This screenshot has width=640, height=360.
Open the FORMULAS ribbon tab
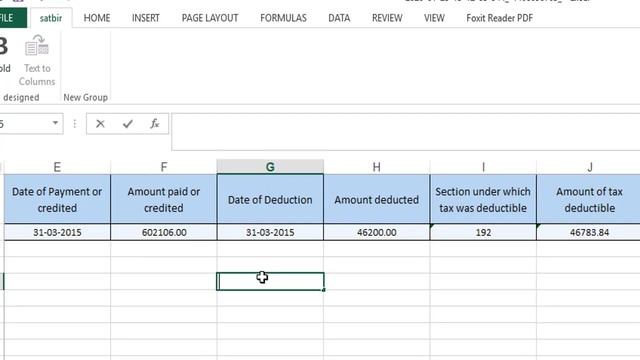click(283, 18)
